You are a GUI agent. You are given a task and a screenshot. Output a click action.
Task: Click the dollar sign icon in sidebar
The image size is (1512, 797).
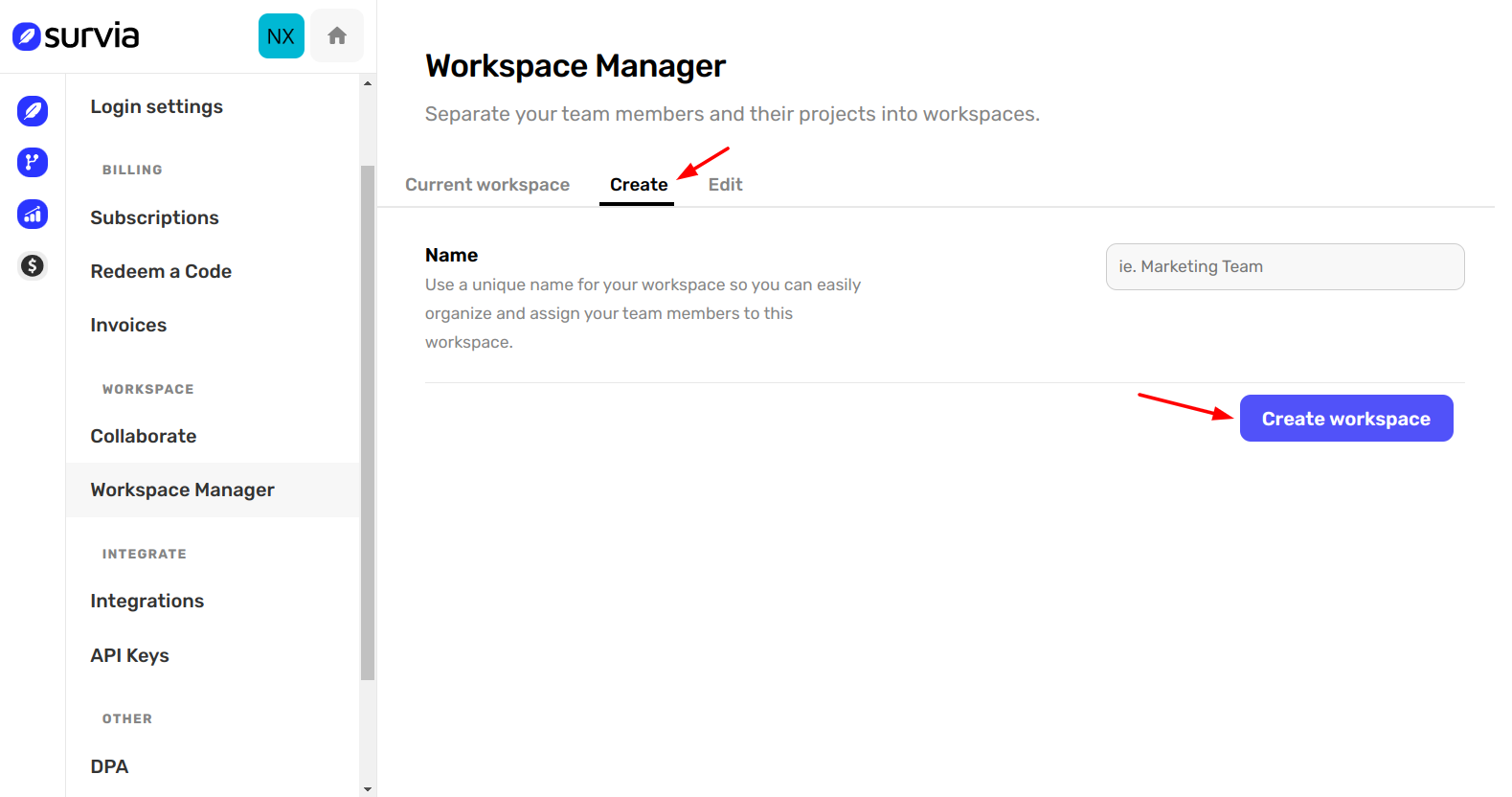tap(33, 265)
